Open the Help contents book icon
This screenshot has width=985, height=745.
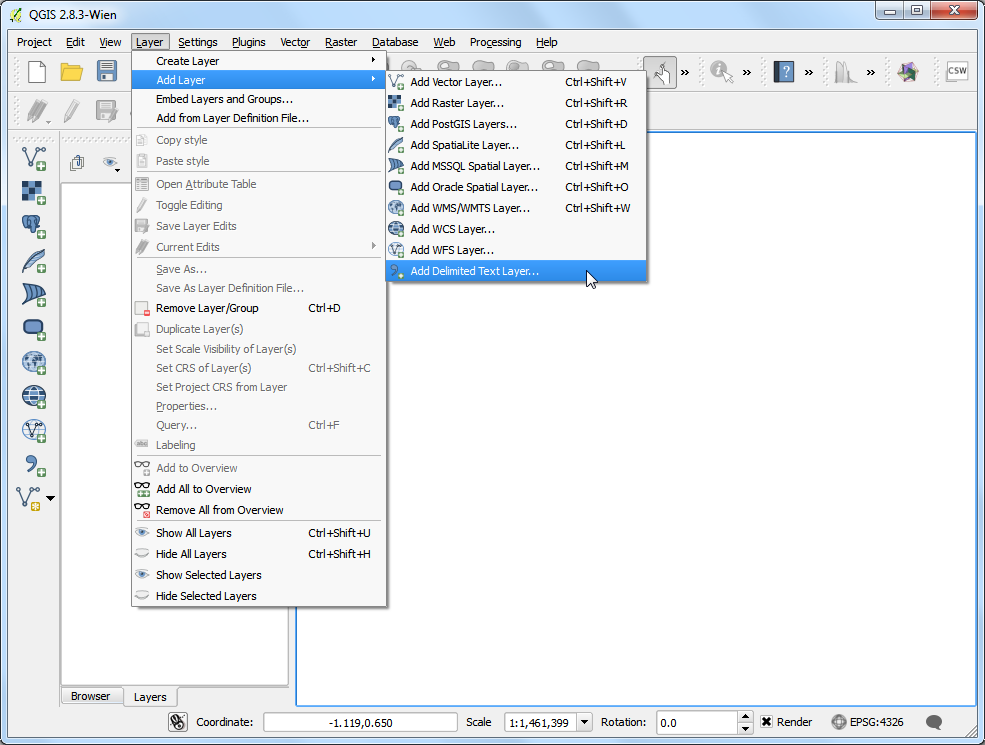coord(783,72)
